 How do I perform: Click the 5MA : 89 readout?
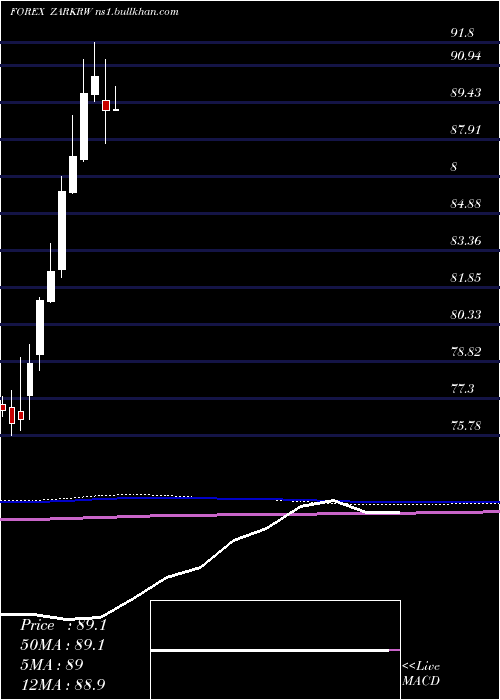coord(52,665)
